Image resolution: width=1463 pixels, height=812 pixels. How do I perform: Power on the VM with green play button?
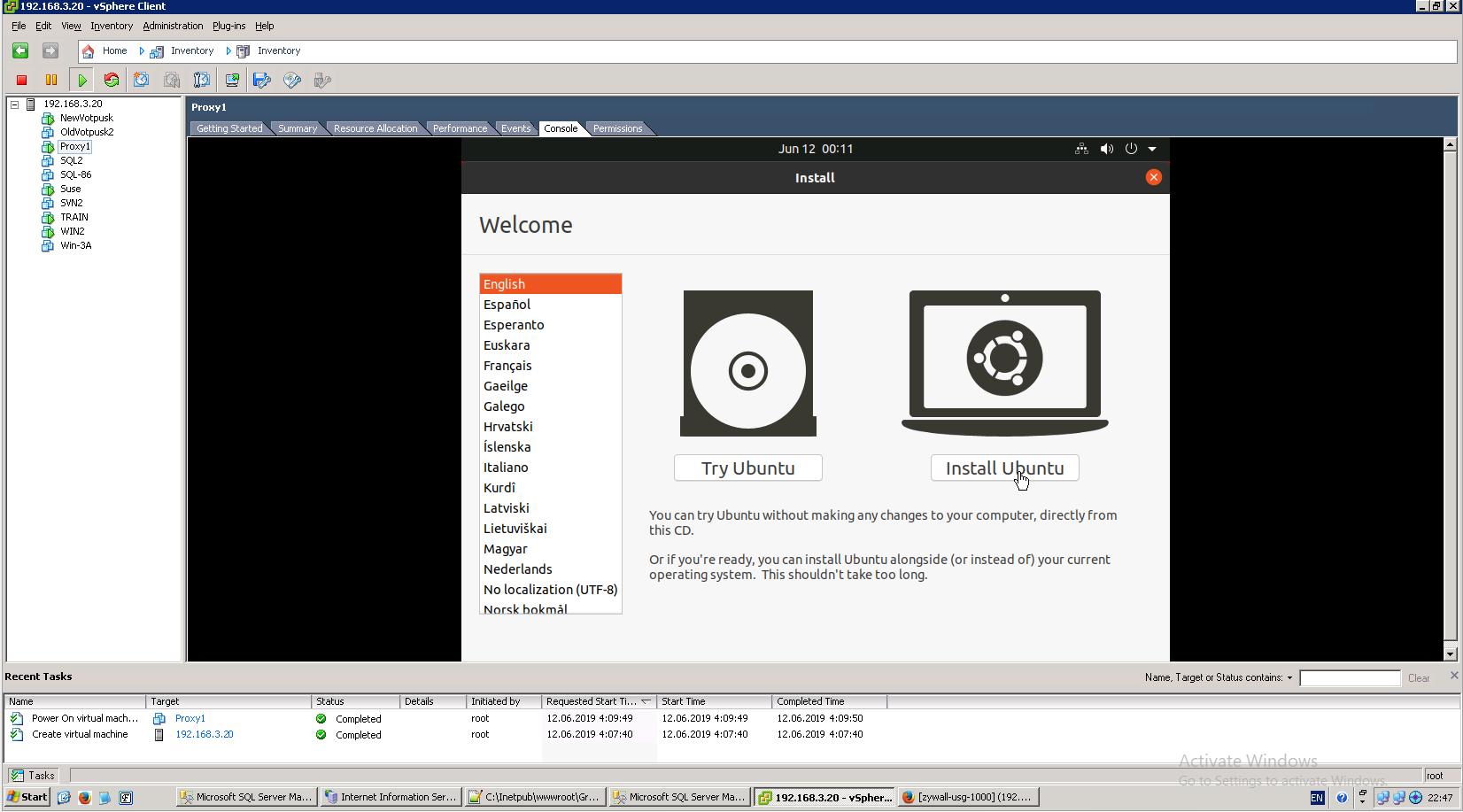(x=81, y=81)
